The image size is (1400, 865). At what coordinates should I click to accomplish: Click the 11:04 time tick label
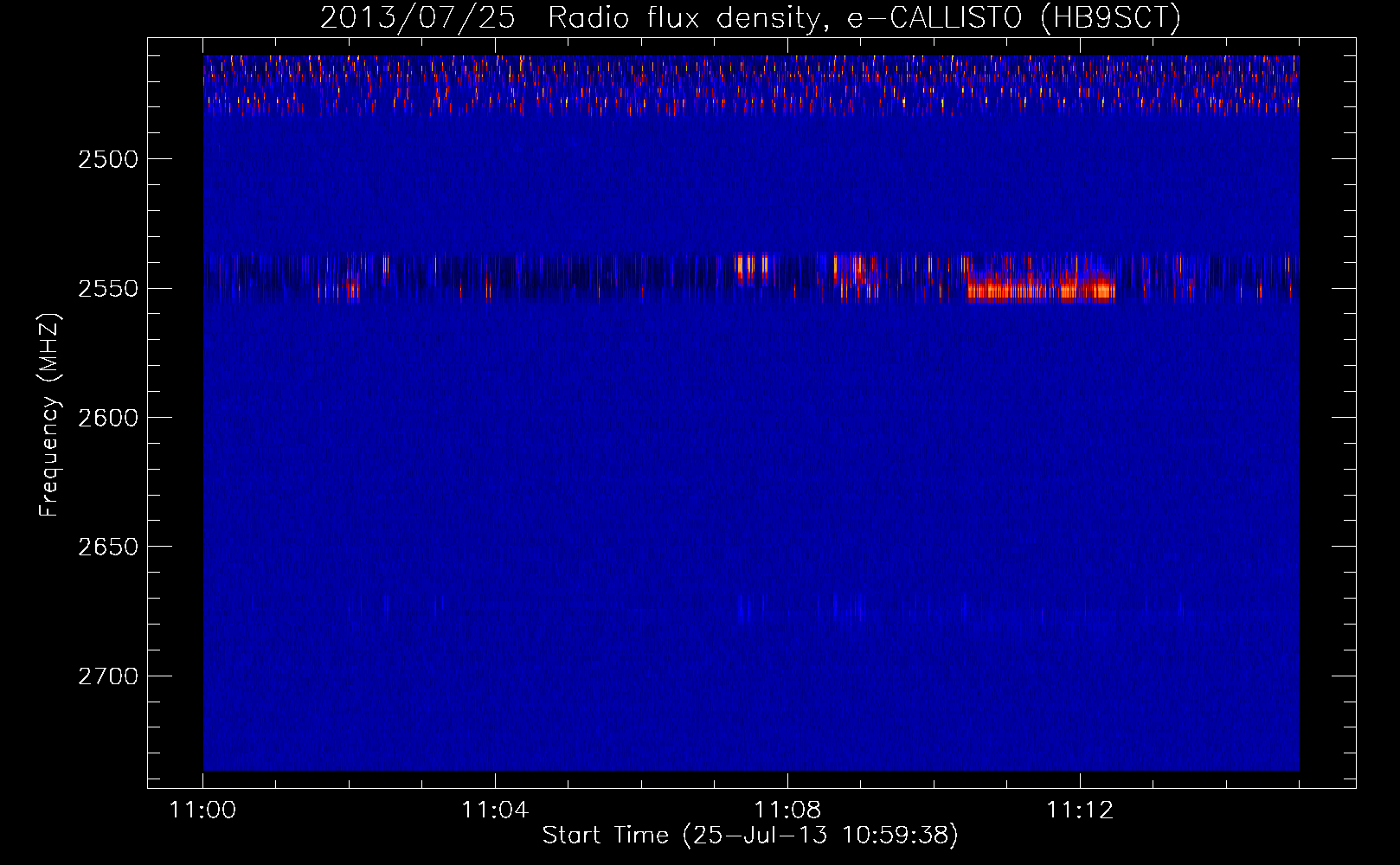coord(495,811)
